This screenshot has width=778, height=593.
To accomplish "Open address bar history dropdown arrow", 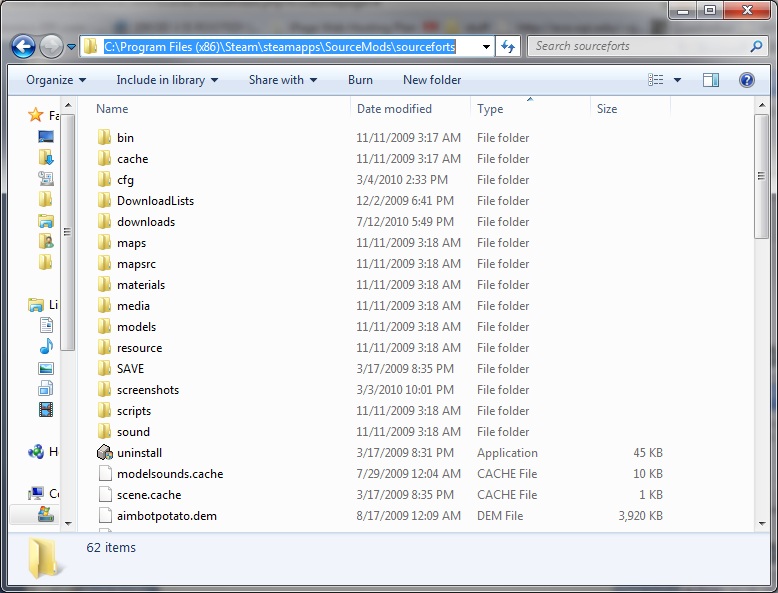I will click(x=486, y=46).
